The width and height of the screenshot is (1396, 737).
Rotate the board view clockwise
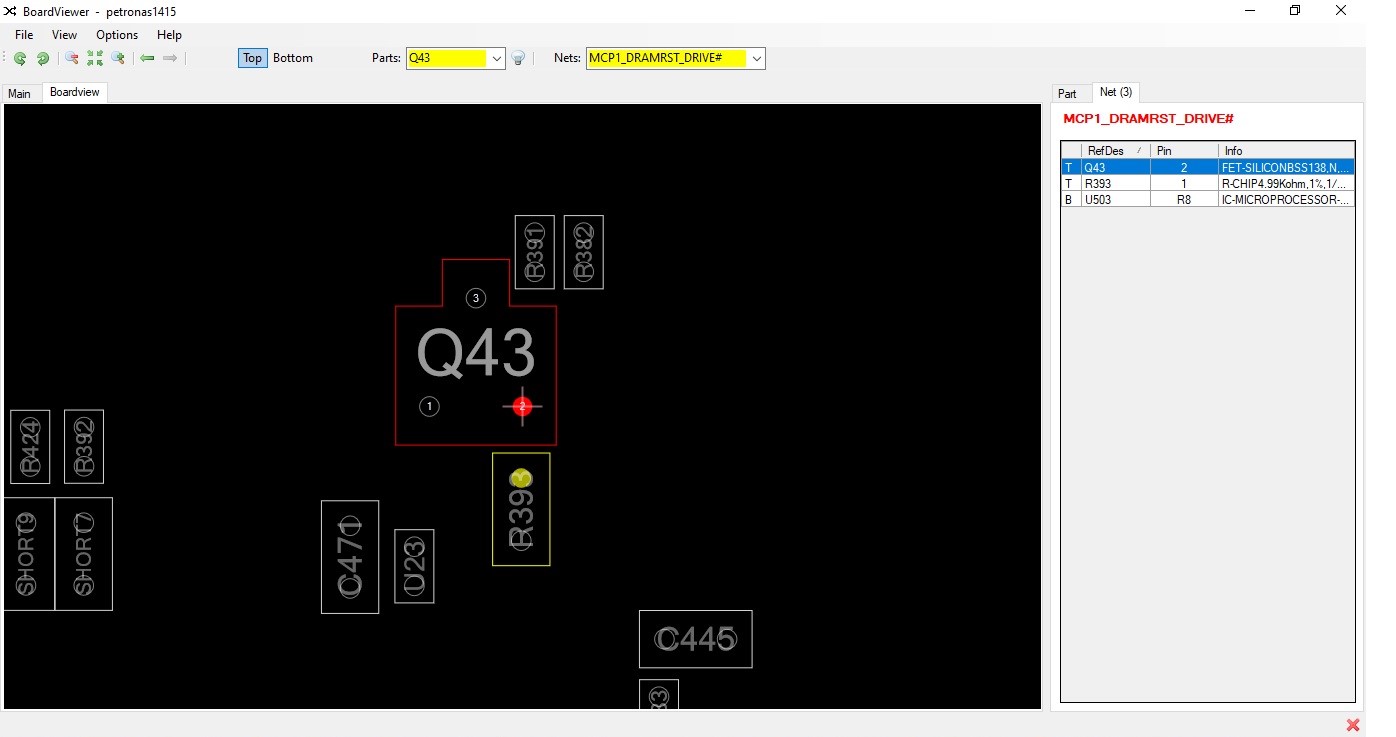43,58
